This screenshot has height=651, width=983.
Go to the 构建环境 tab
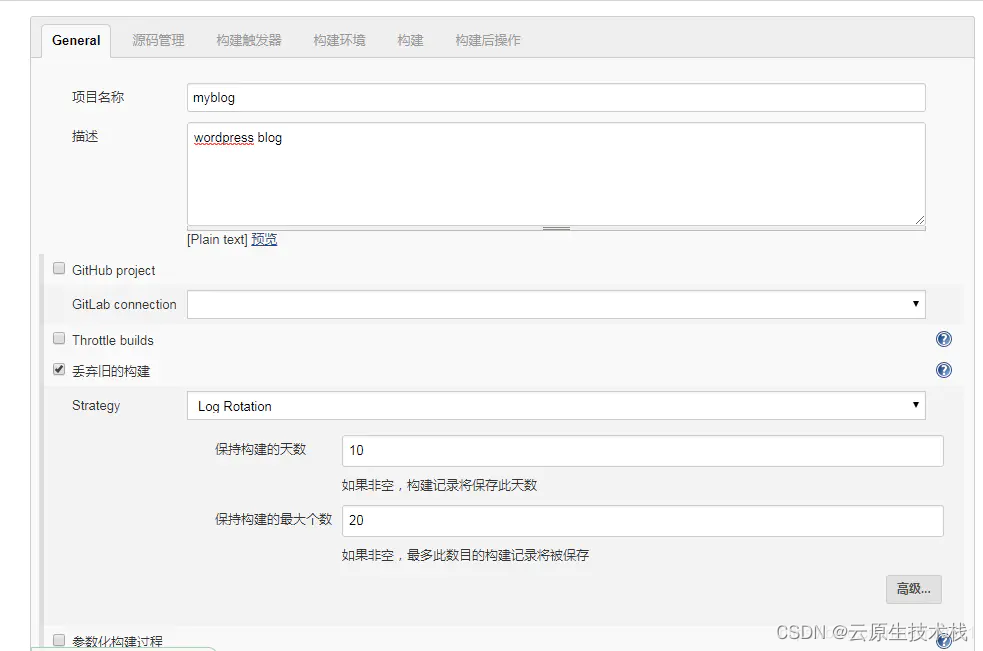339,41
